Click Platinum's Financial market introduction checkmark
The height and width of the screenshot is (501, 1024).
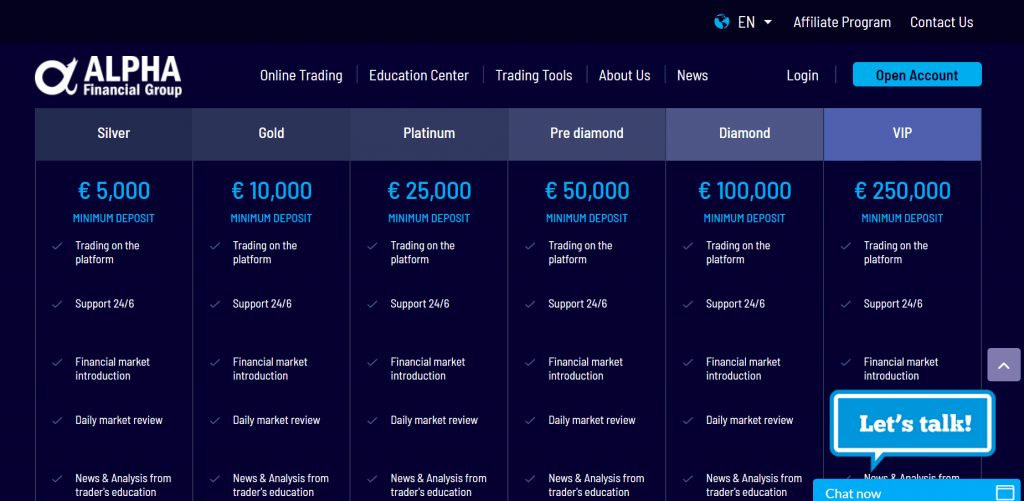click(x=372, y=362)
